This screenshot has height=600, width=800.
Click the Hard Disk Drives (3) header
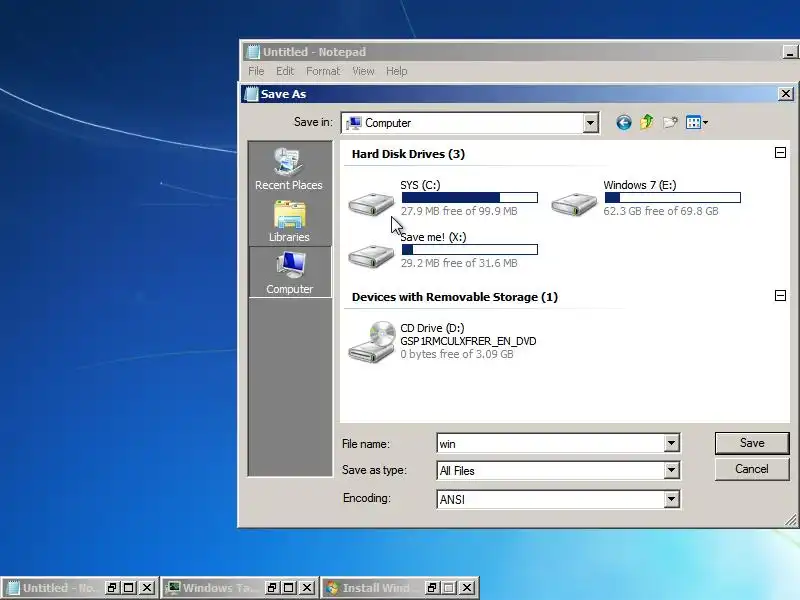coord(408,154)
